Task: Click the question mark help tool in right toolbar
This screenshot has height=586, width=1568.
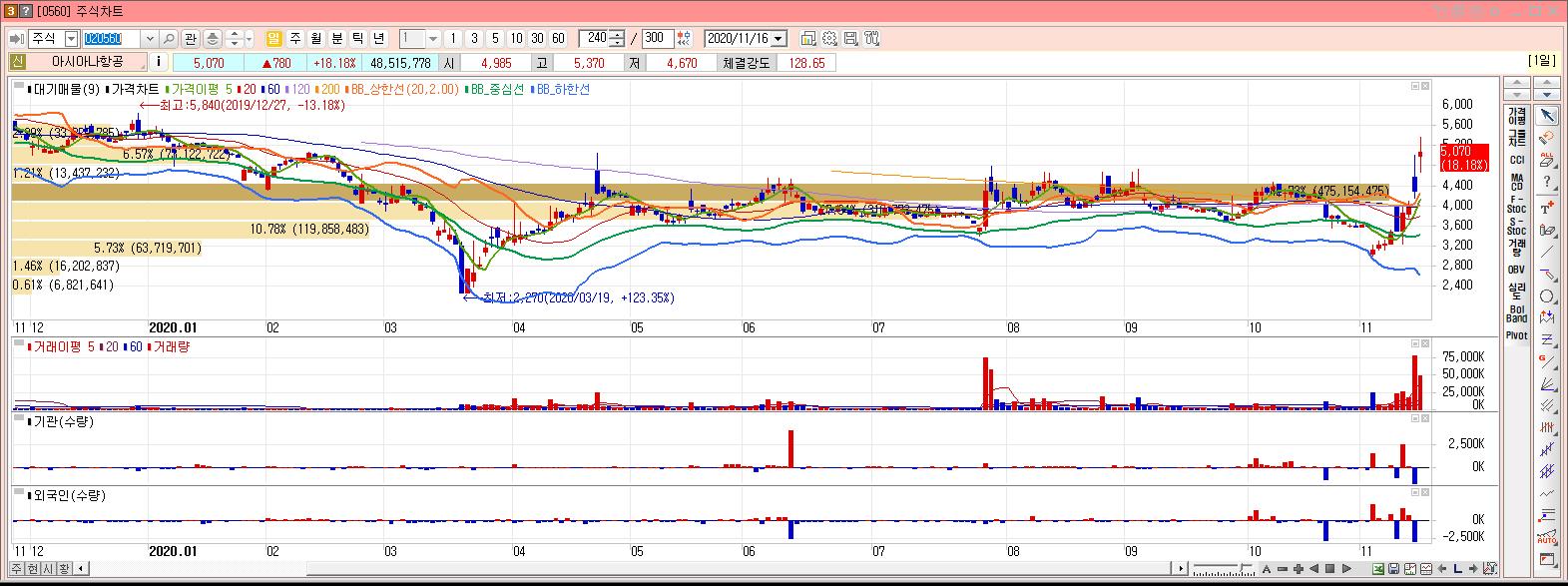Action: [x=1546, y=182]
